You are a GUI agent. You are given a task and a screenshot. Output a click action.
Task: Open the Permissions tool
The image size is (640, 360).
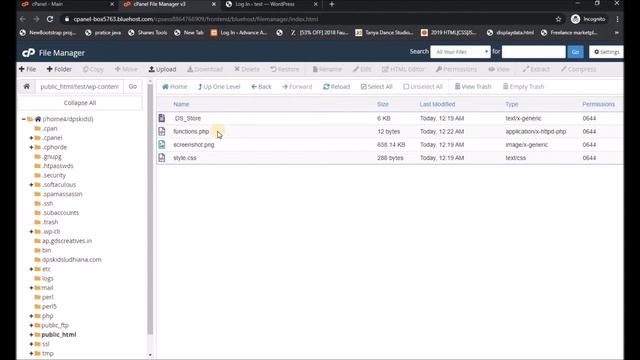point(456,69)
